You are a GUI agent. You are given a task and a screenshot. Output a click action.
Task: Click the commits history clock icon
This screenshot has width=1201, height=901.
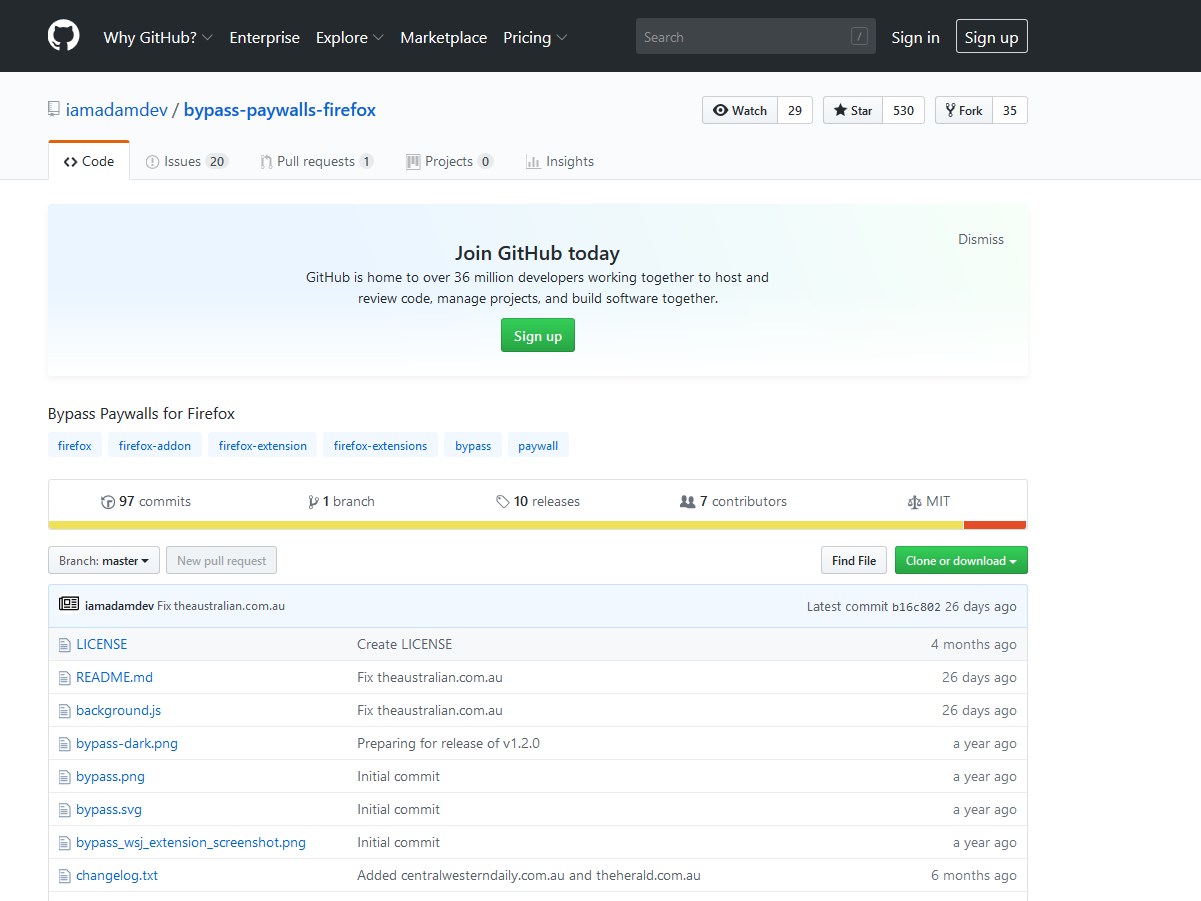click(x=108, y=502)
